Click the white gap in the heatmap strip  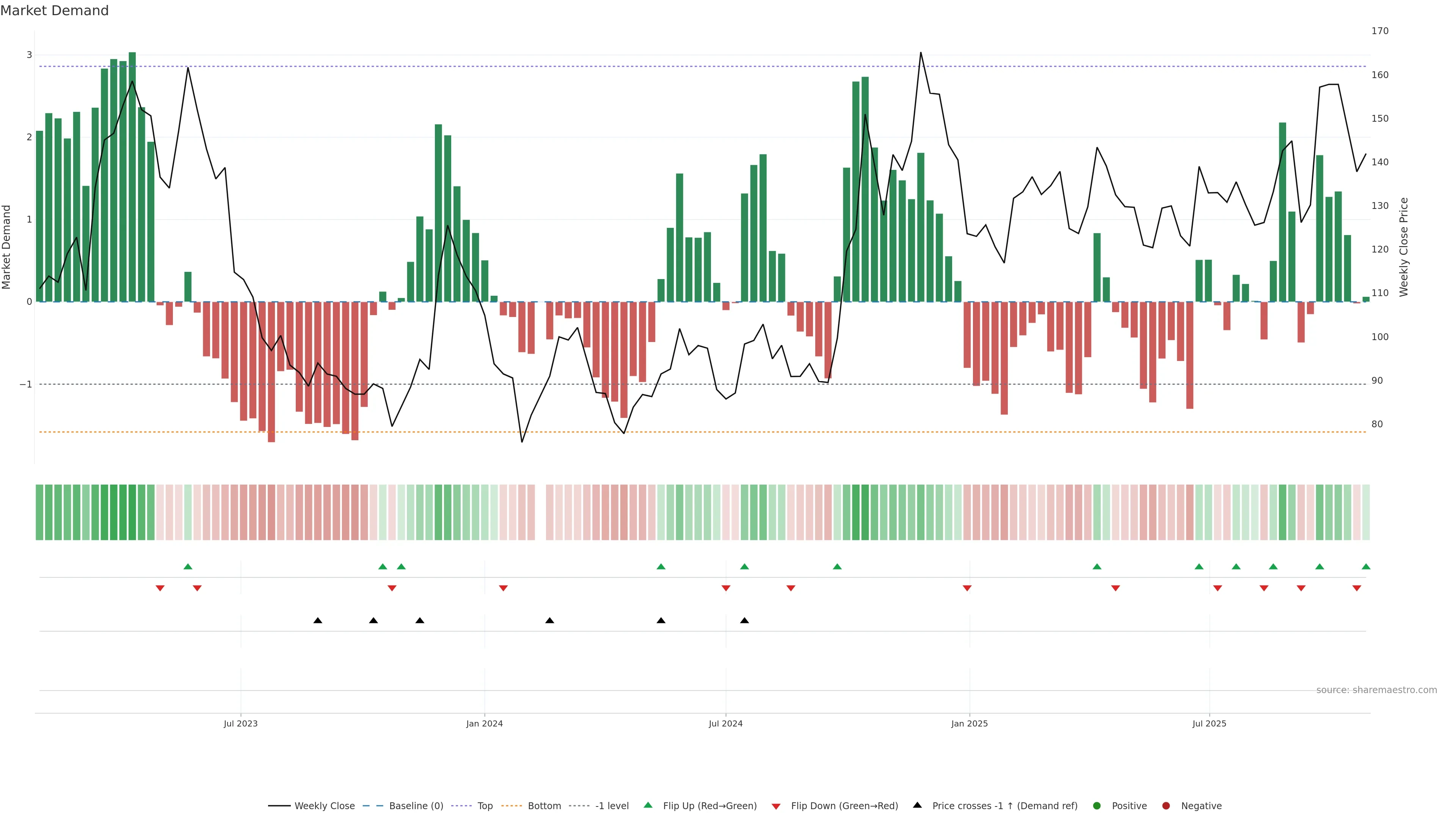[x=540, y=512]
